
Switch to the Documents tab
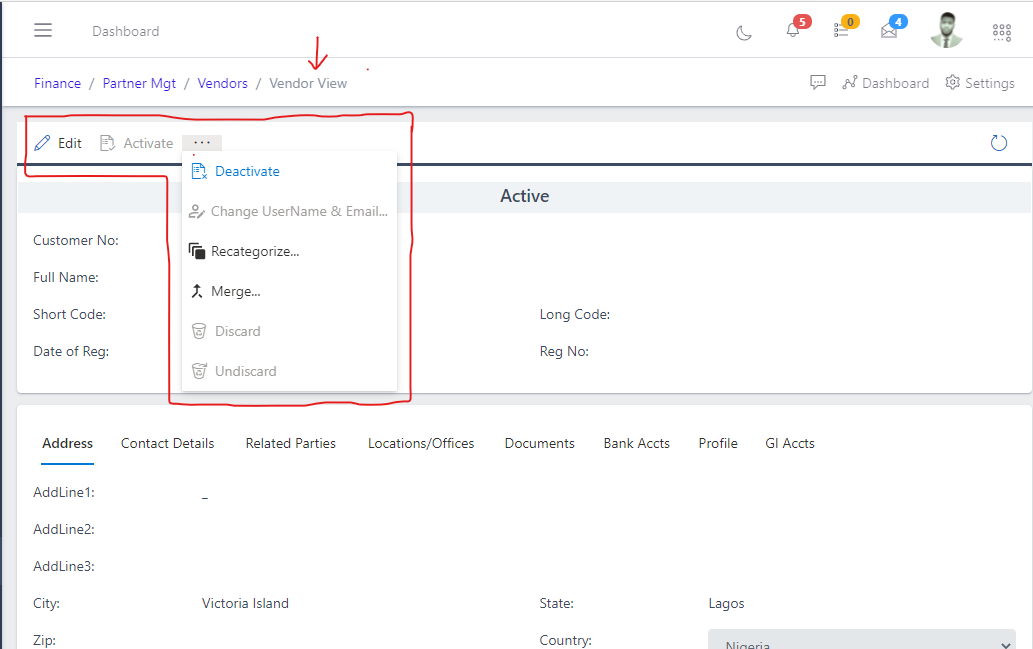539,443
